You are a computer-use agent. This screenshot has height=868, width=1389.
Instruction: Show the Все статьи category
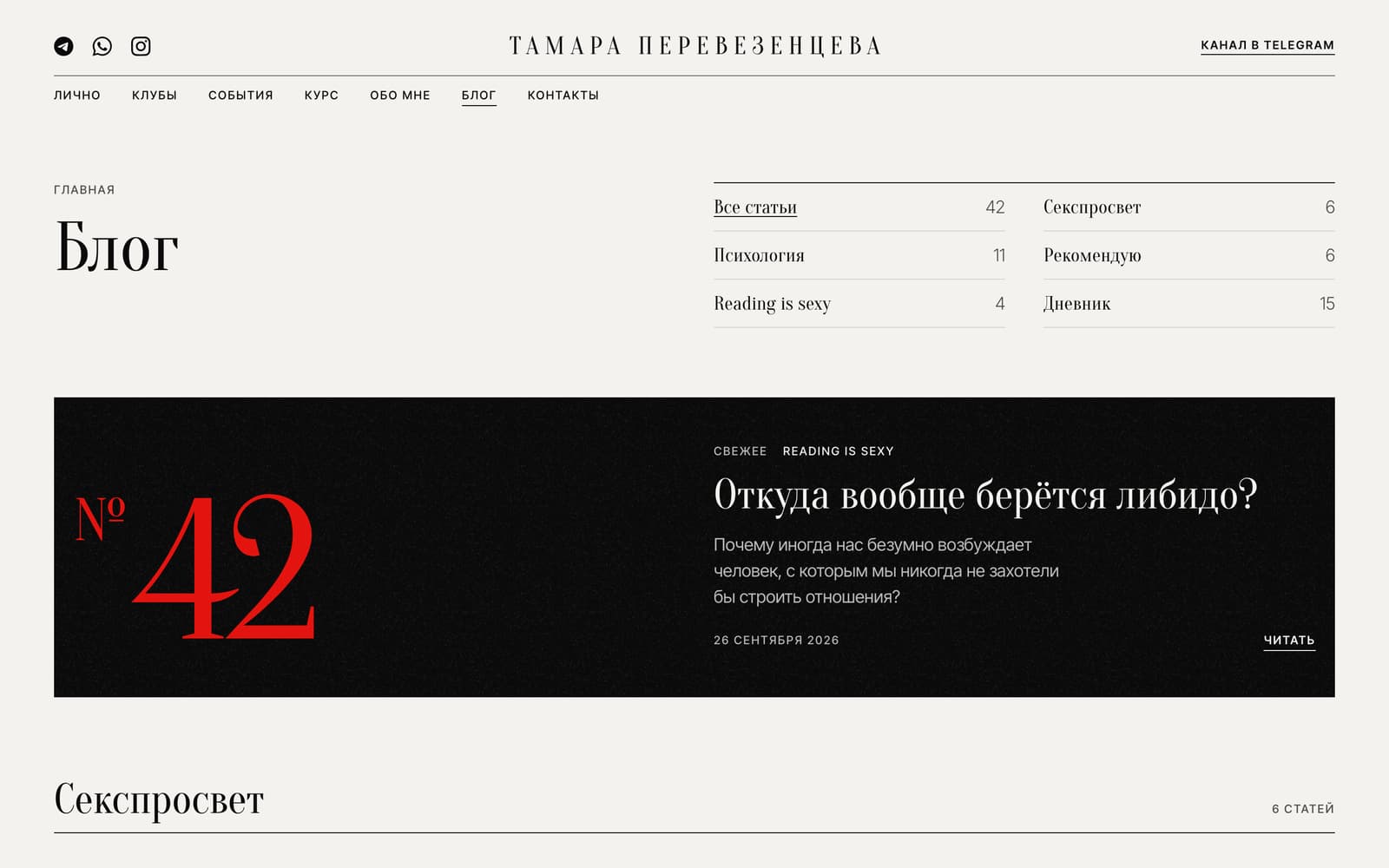[x=859, y=207]
